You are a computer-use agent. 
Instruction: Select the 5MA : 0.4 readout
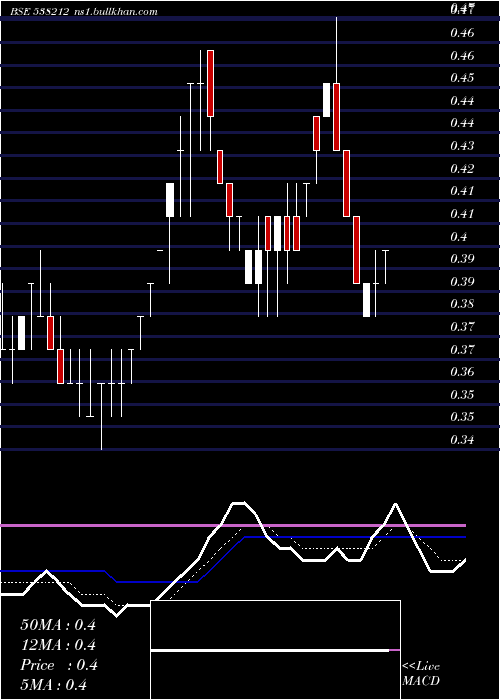[x=54, y=685]
